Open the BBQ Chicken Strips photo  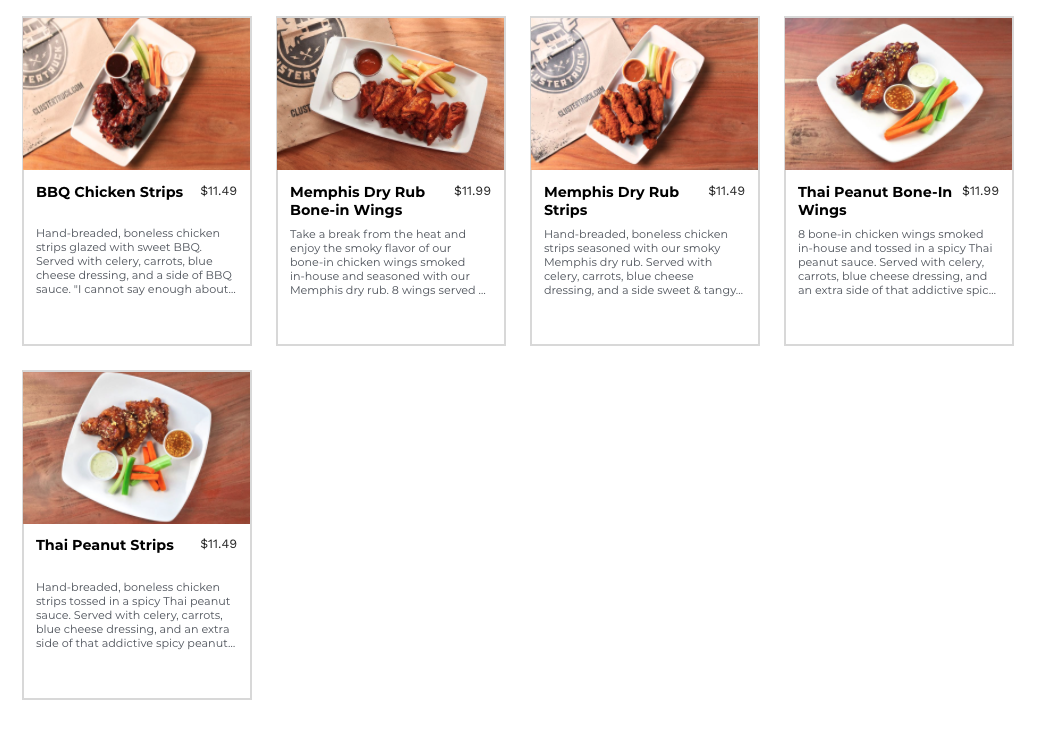[136, 94]
